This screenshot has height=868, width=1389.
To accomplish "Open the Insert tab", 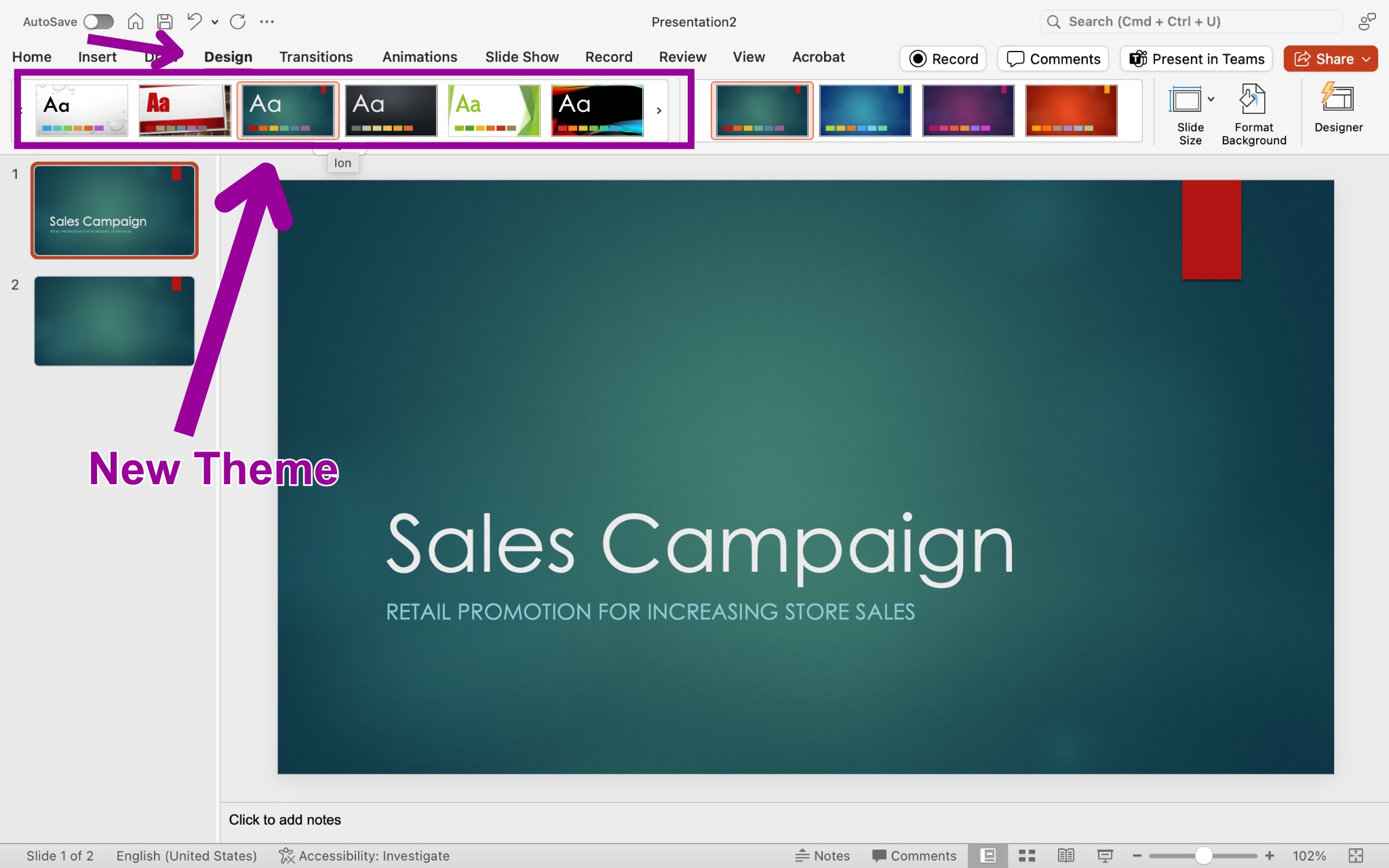I will [97, 57].
